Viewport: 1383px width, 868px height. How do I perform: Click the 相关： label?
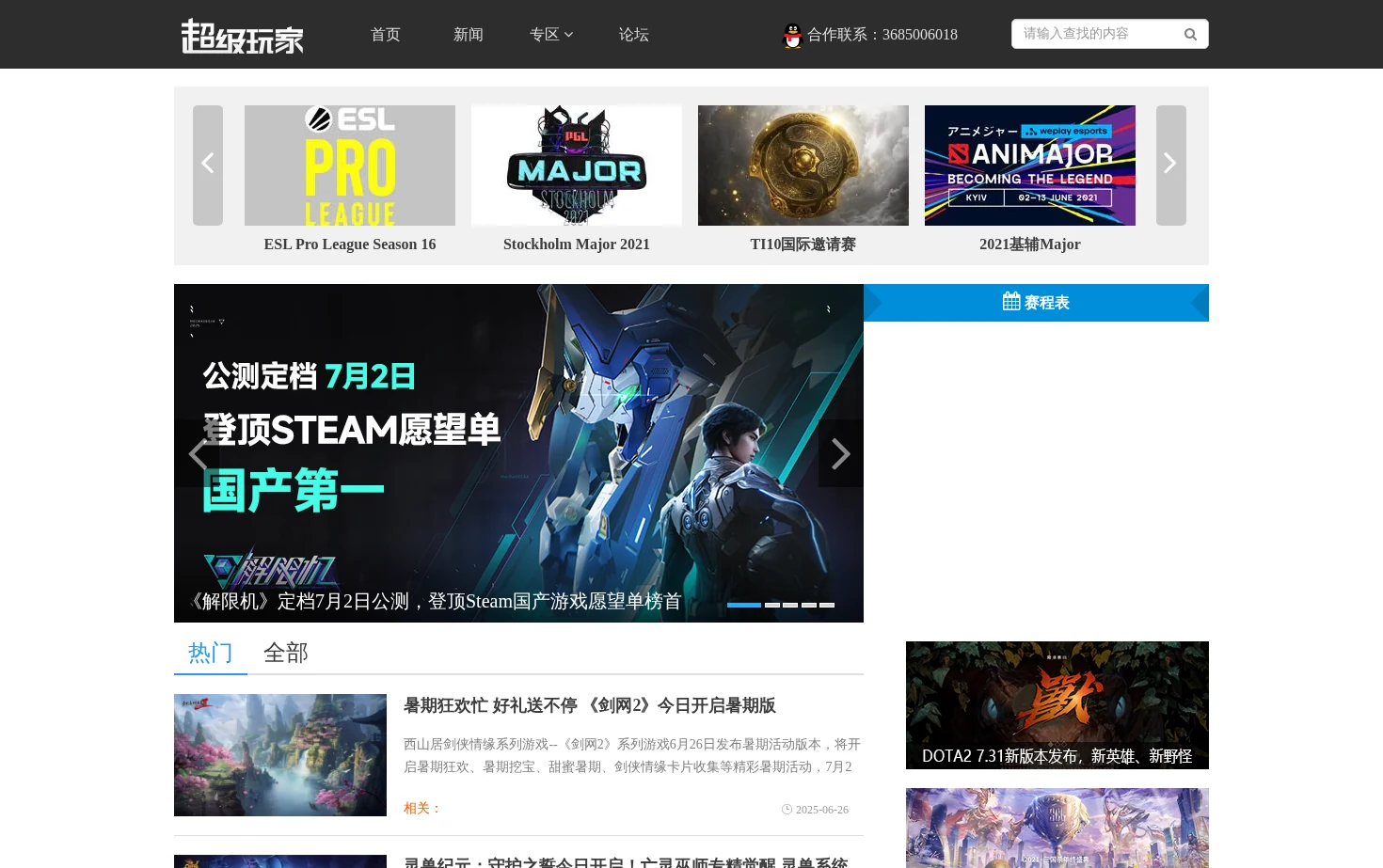(422, 808)
